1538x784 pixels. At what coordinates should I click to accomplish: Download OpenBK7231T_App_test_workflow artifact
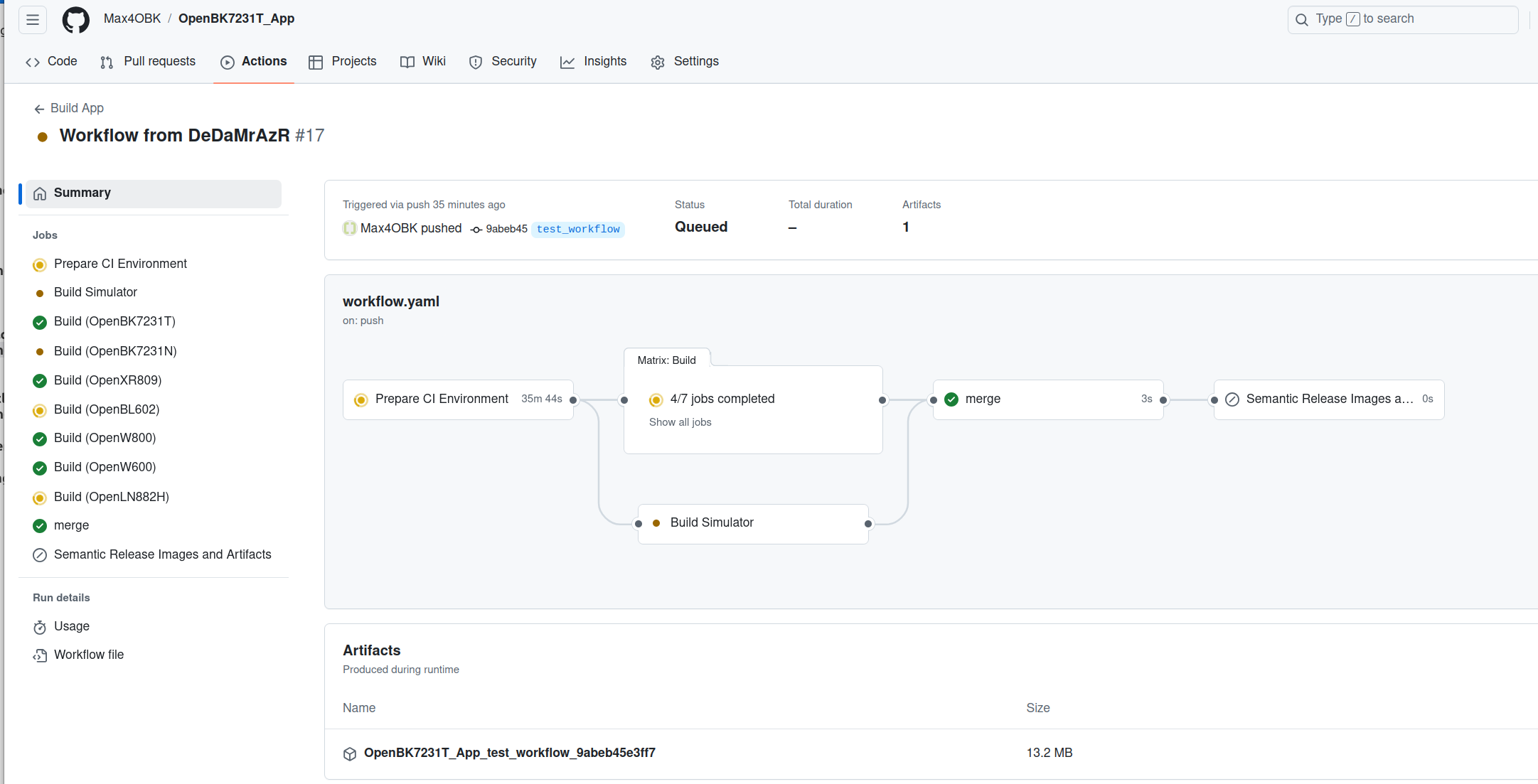point(509,753)
